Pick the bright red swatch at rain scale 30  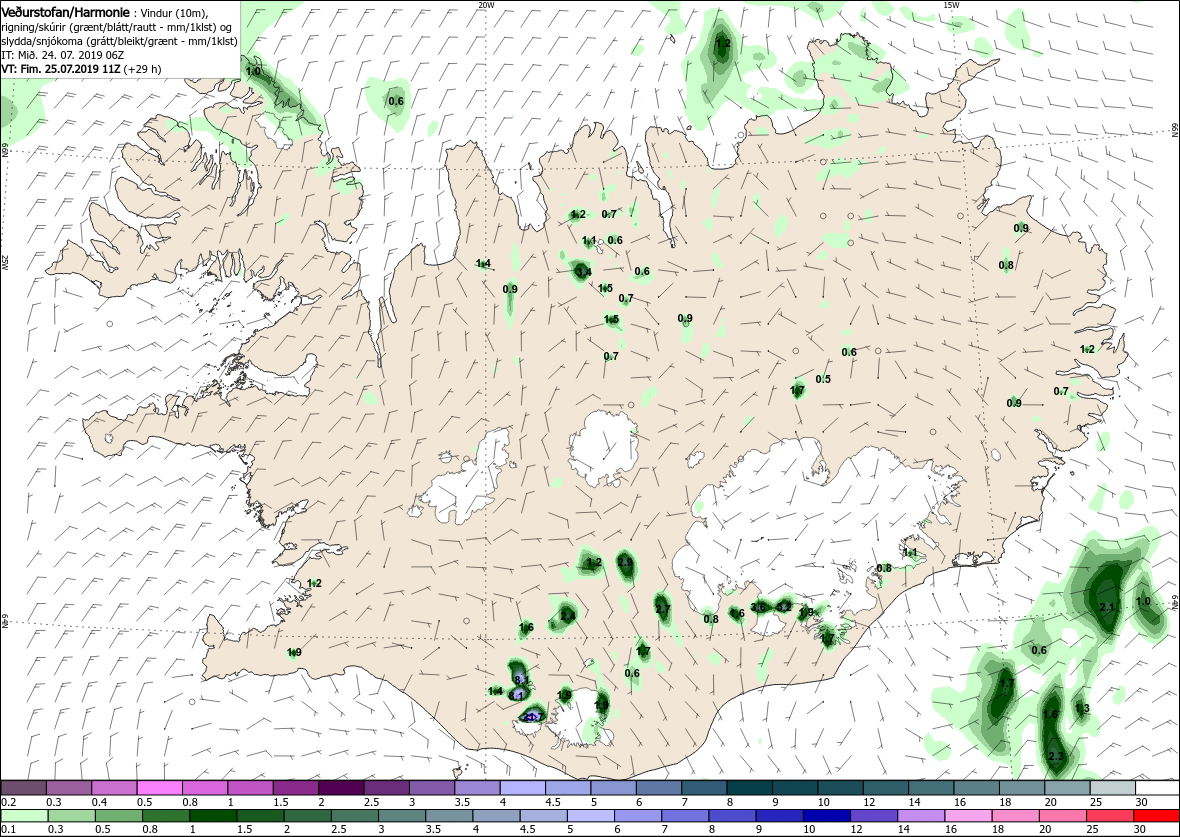[1156, 817]
